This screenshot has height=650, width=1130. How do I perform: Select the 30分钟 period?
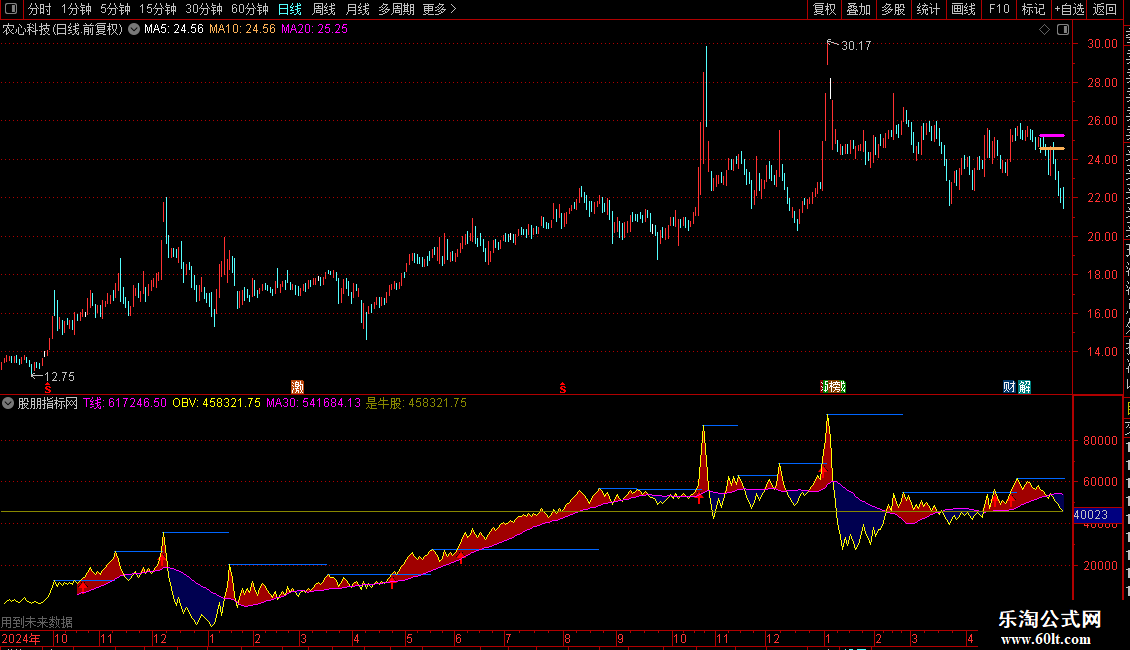coord(204,9)
